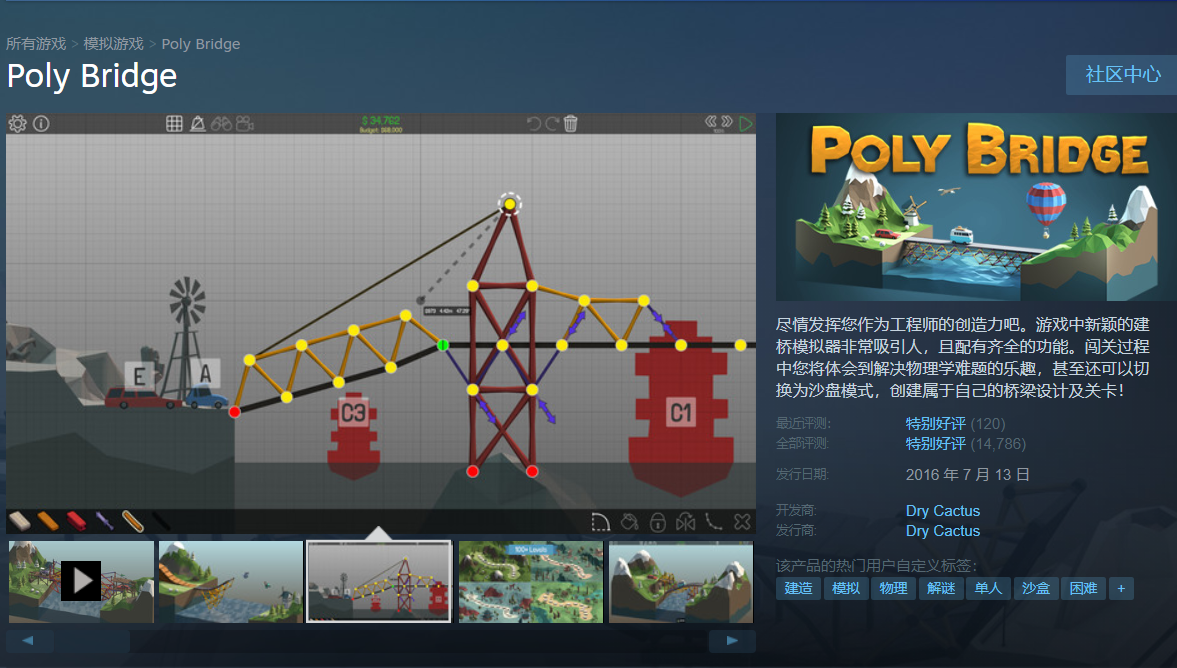Select the rope material icon
The image size is (1177, 668).
pyautogui.click(x=133, y=520)
